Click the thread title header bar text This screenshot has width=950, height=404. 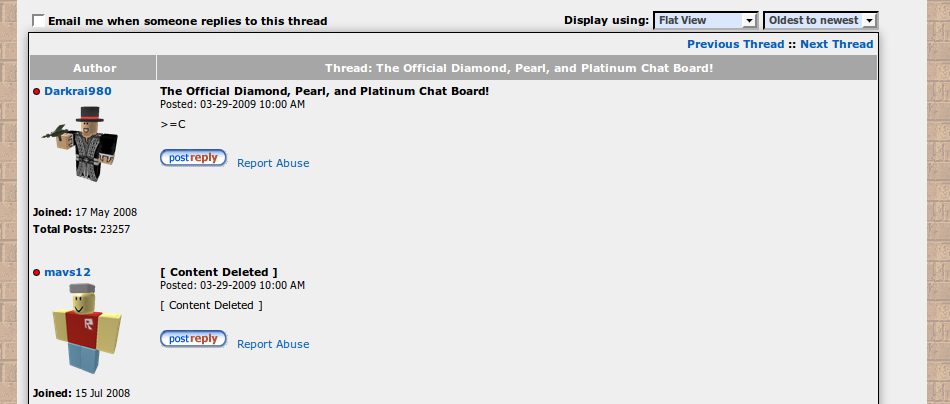[x=519, y=68]
